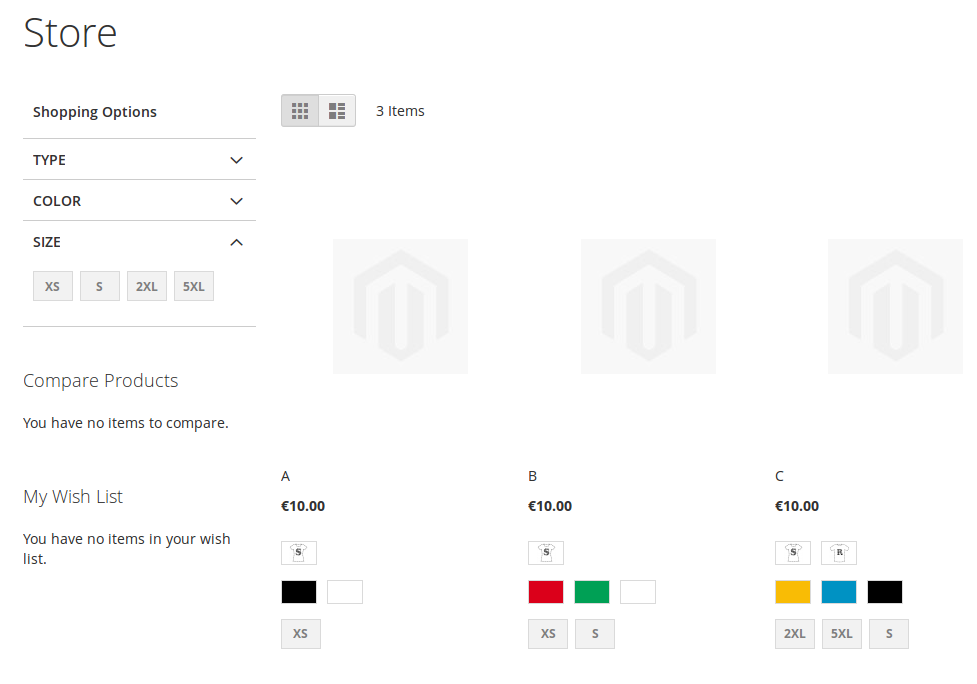The height and width of the screenshot is (684, 977).
Task: Open product A's Magento placeholder image
Action: pos(400,306)
